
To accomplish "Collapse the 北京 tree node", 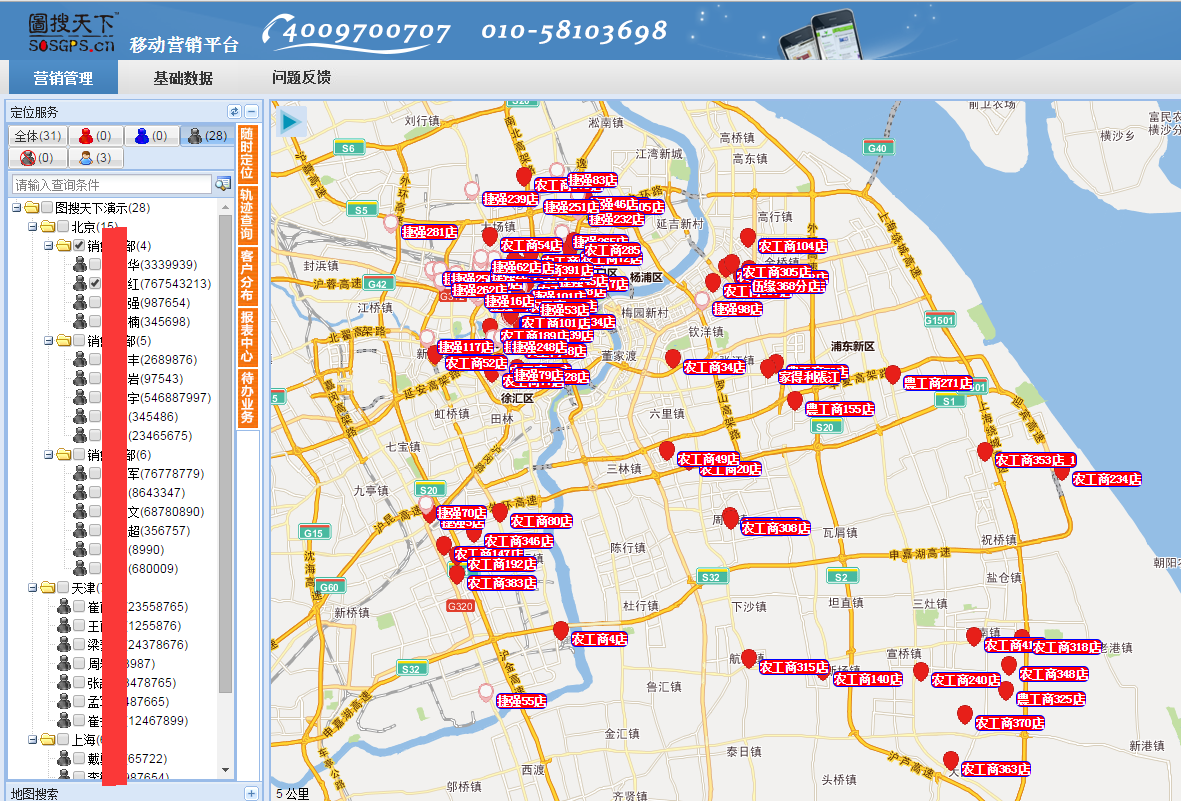I will pos(32,226).
